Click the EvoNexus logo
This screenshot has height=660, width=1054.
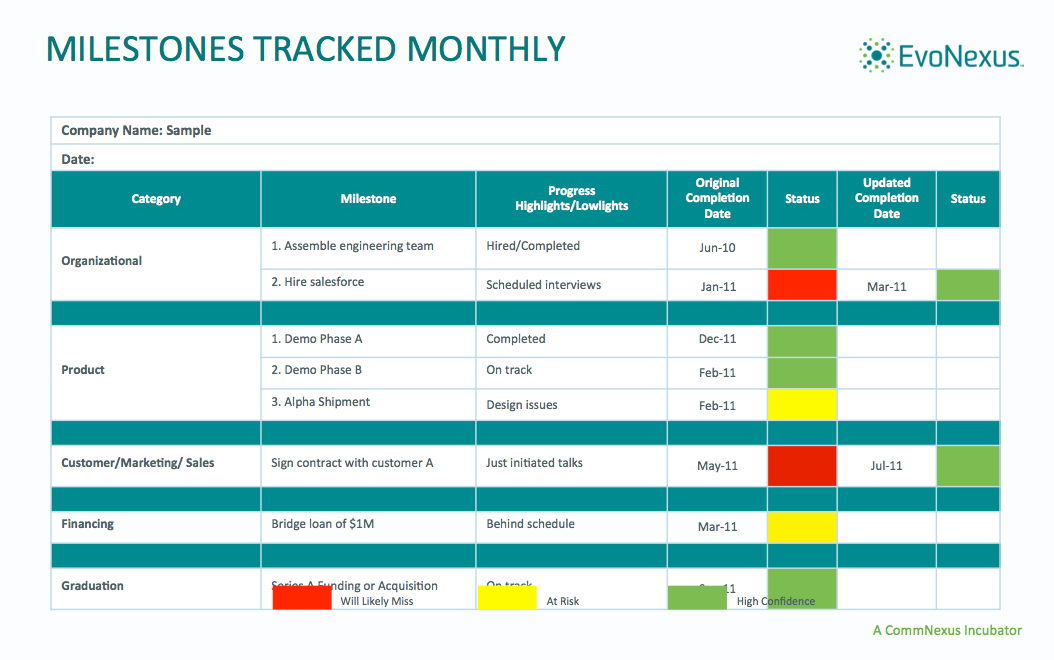point(940,56)
